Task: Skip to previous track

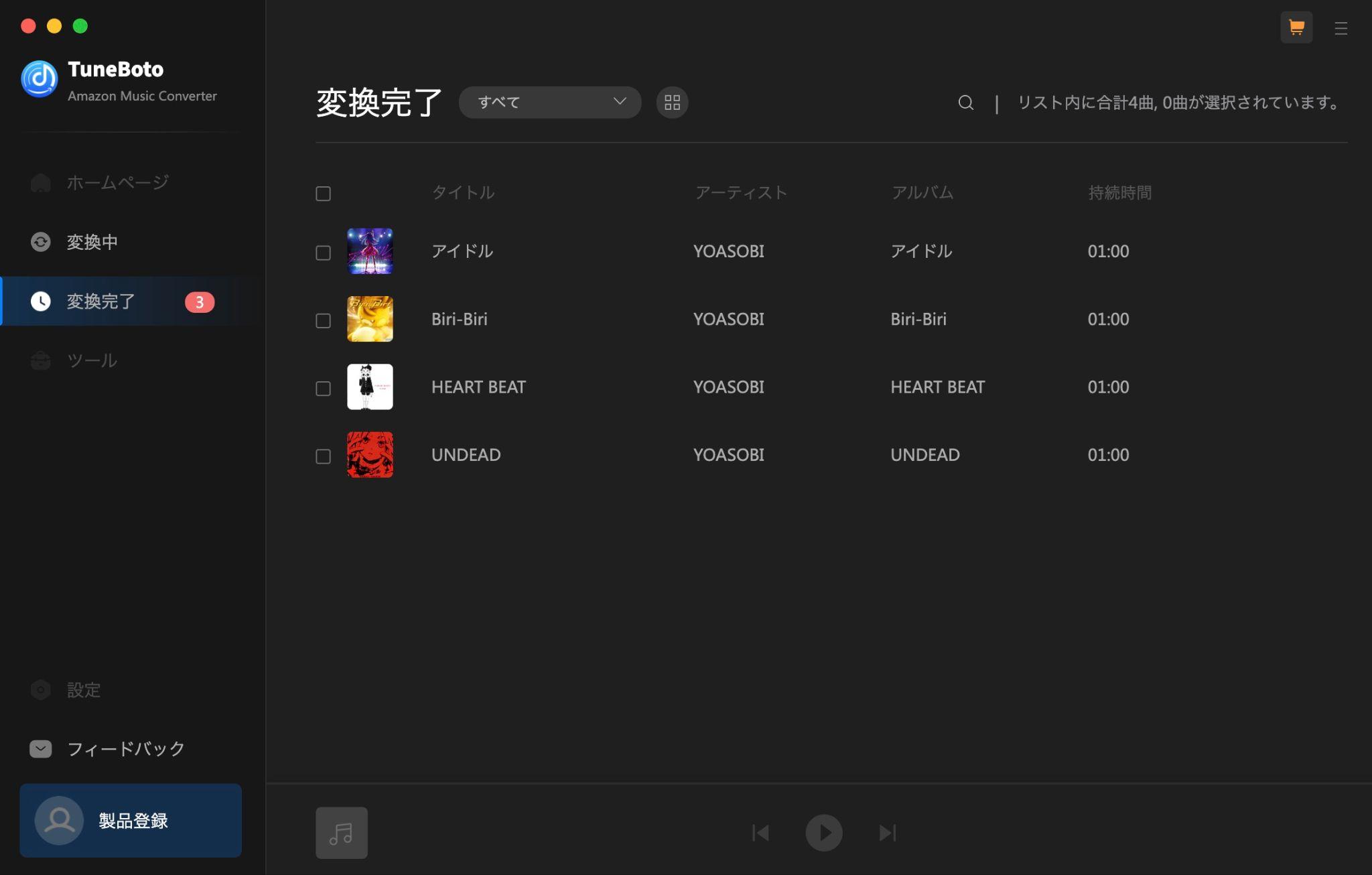Action: pyautogui.click(x=760, y=833)
